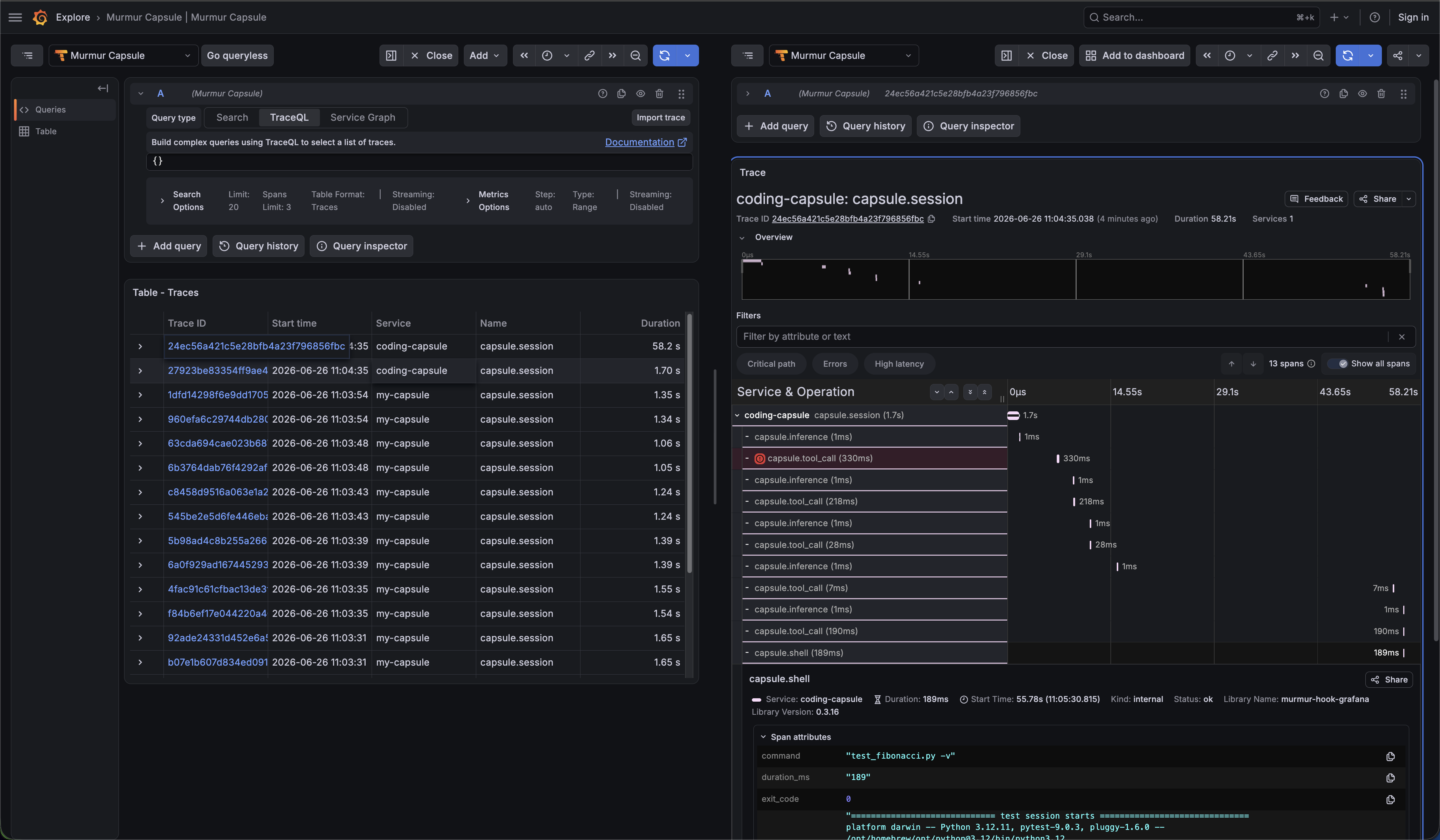Collapse Span attributes section
This screenshot has width=1440, height=840.
763,737
